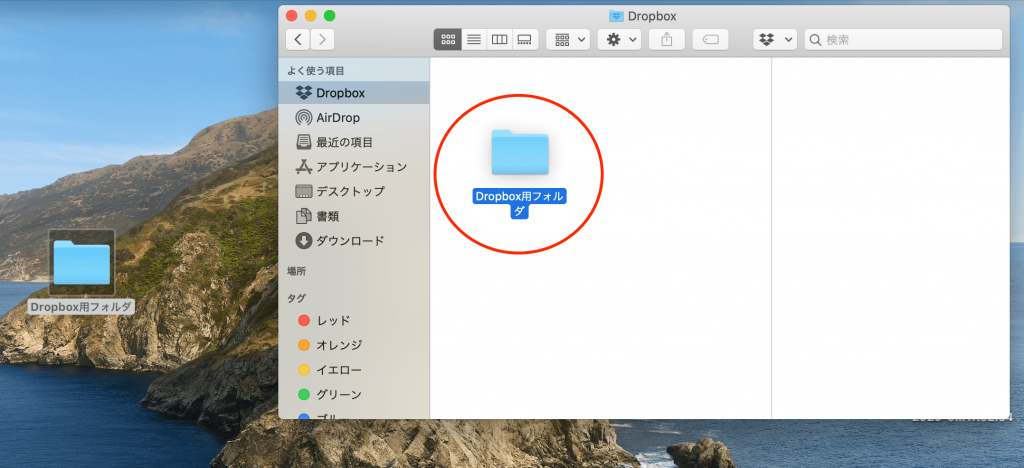1024x468 pixels.
Task: Click the recent items sidebar icon
Action: pos(304,142)
